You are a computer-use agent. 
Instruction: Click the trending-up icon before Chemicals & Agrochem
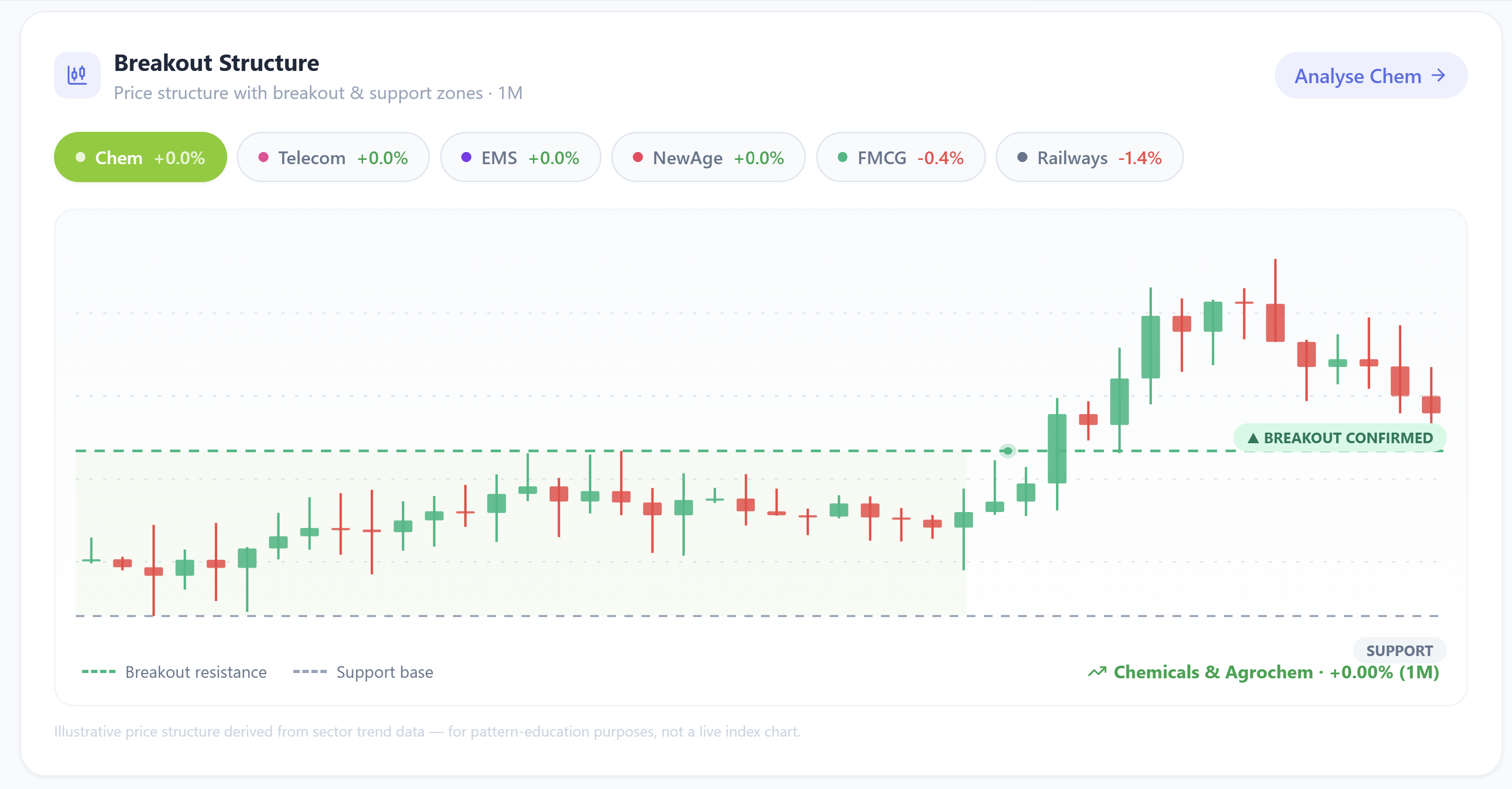click(1097, 671)
